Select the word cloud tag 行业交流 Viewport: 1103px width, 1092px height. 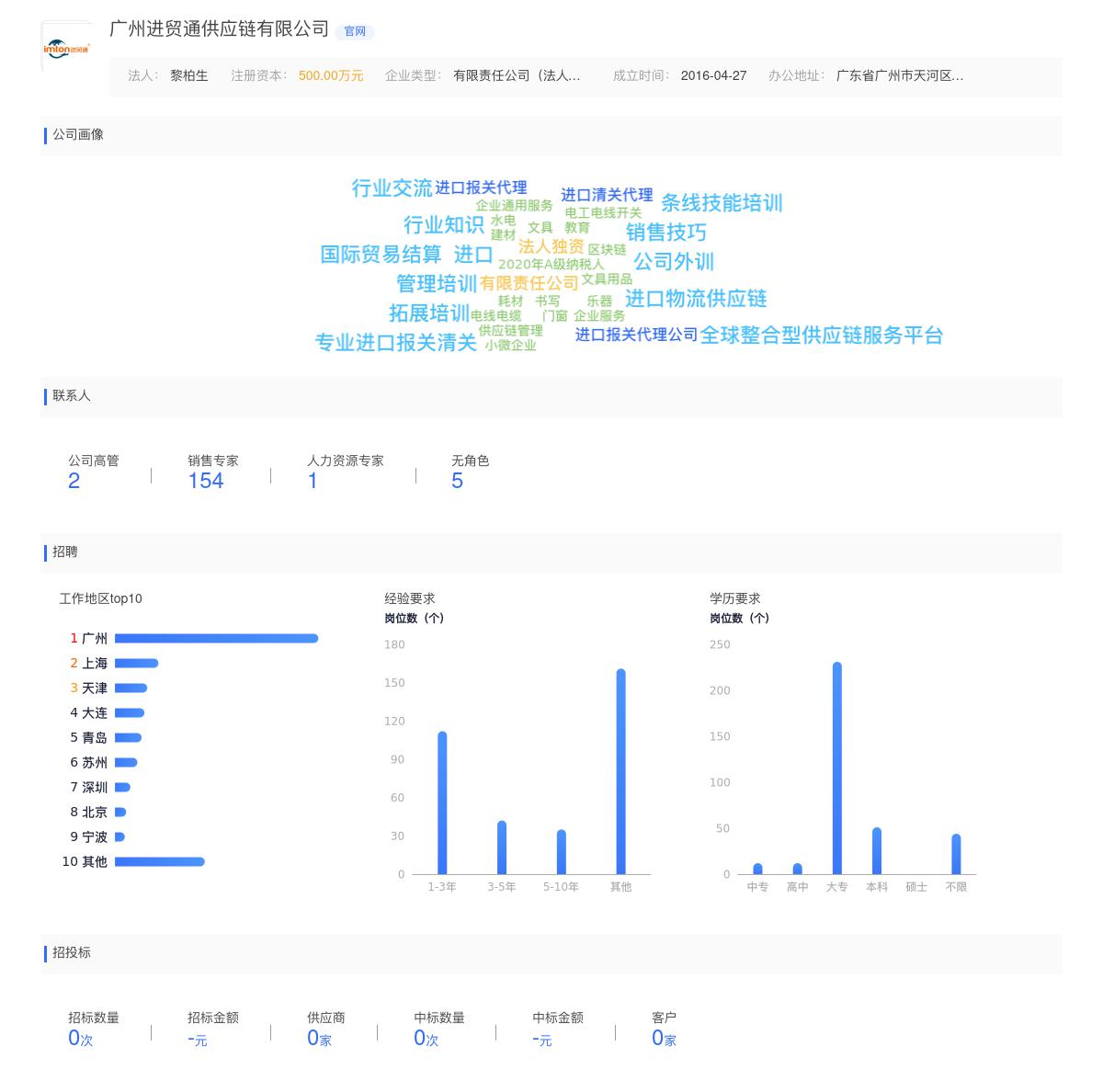click(392, 188)
